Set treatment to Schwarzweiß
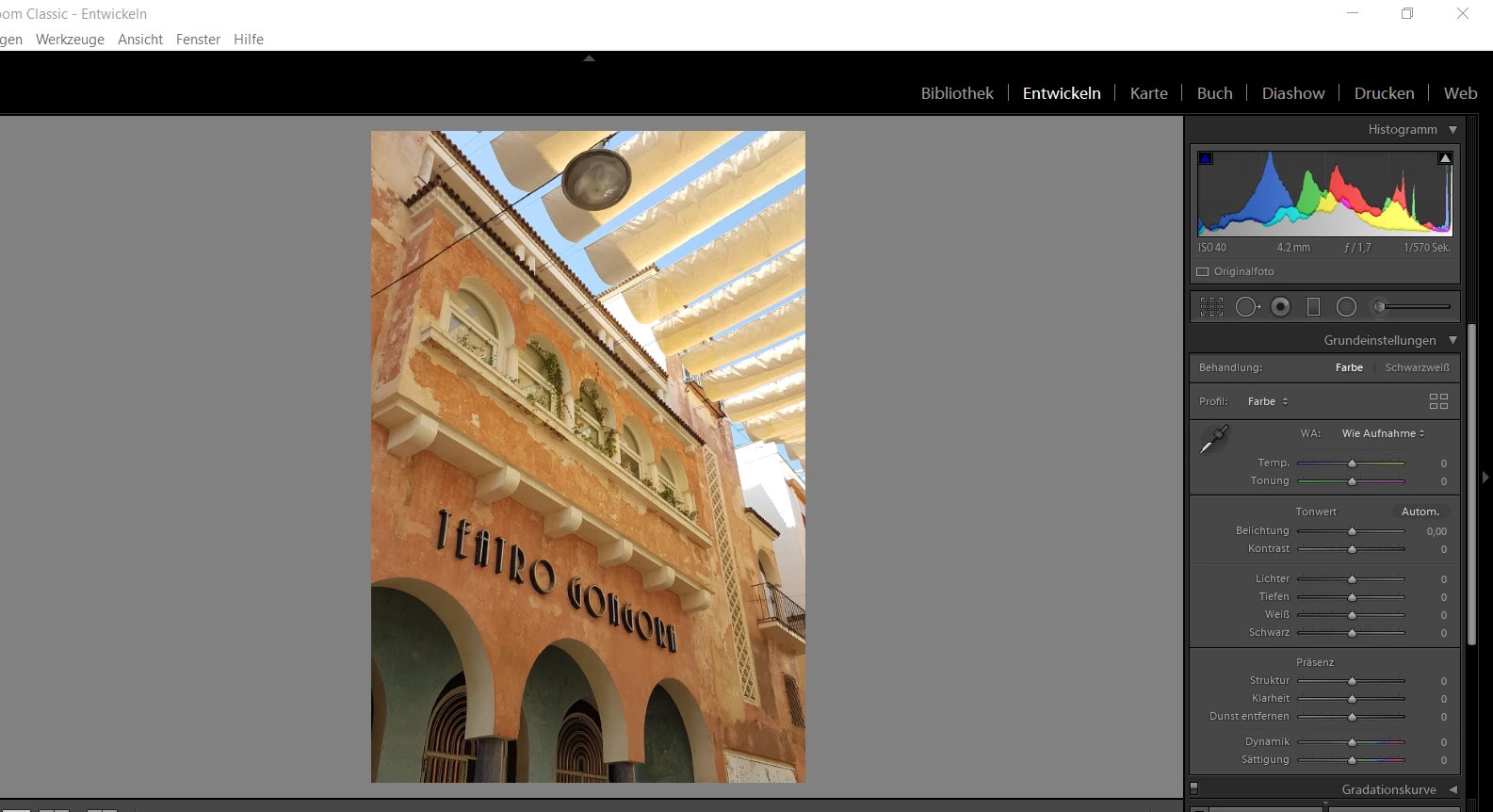 [x=1418, y=367]
